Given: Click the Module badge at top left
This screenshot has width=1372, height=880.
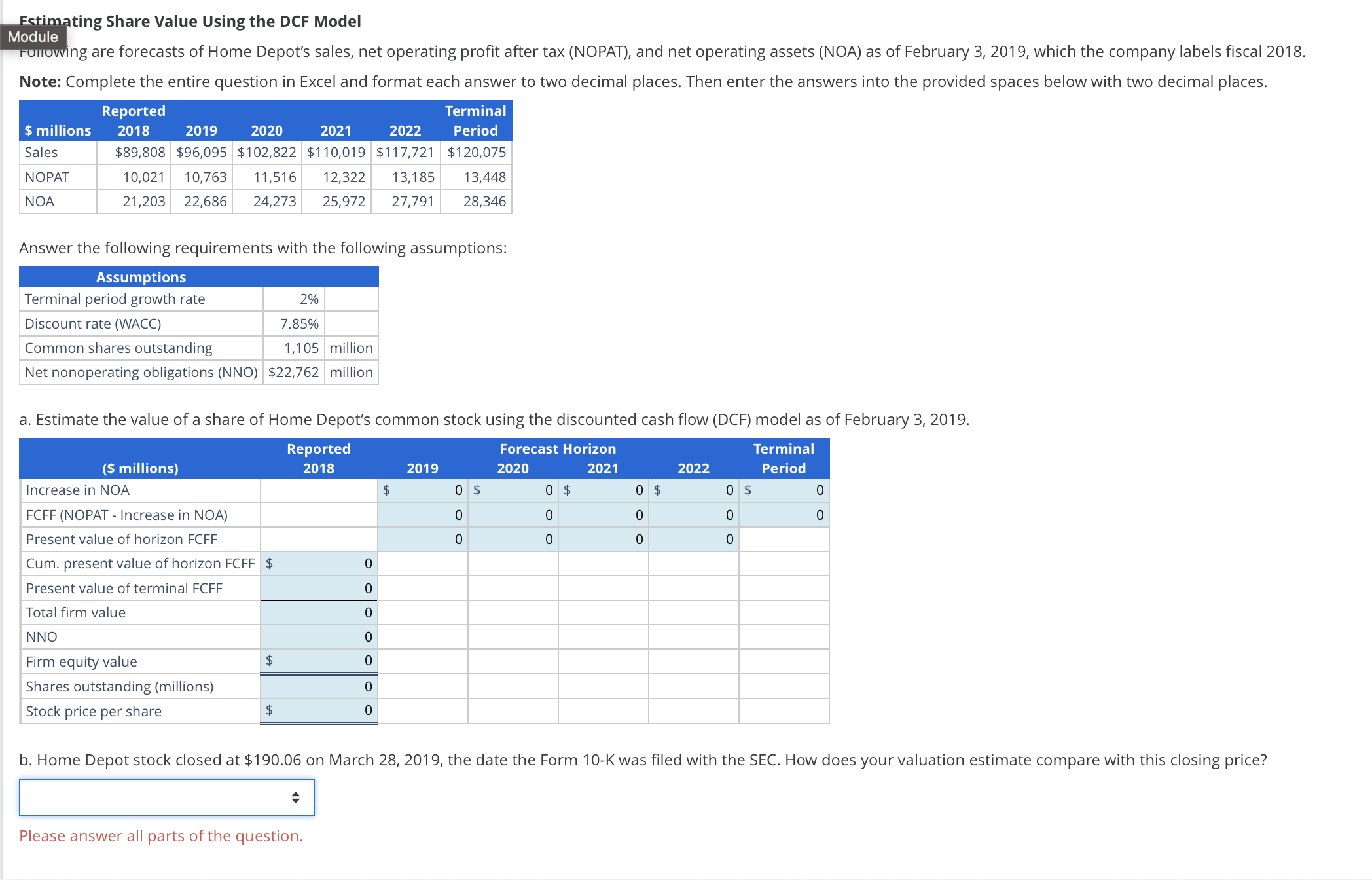Looking at the screenshot, I should pos(33,37).
